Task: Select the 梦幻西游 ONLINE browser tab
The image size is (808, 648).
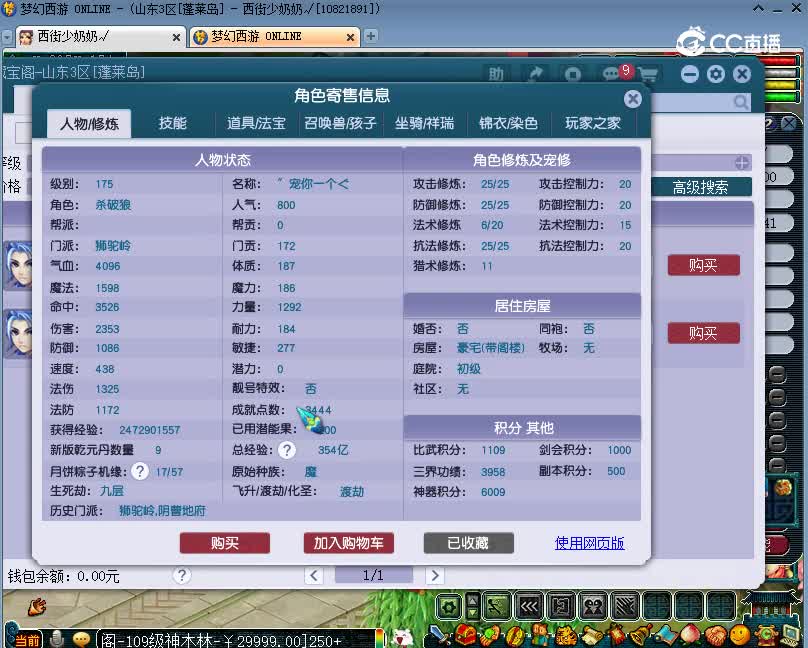Action: click(274, 37)
